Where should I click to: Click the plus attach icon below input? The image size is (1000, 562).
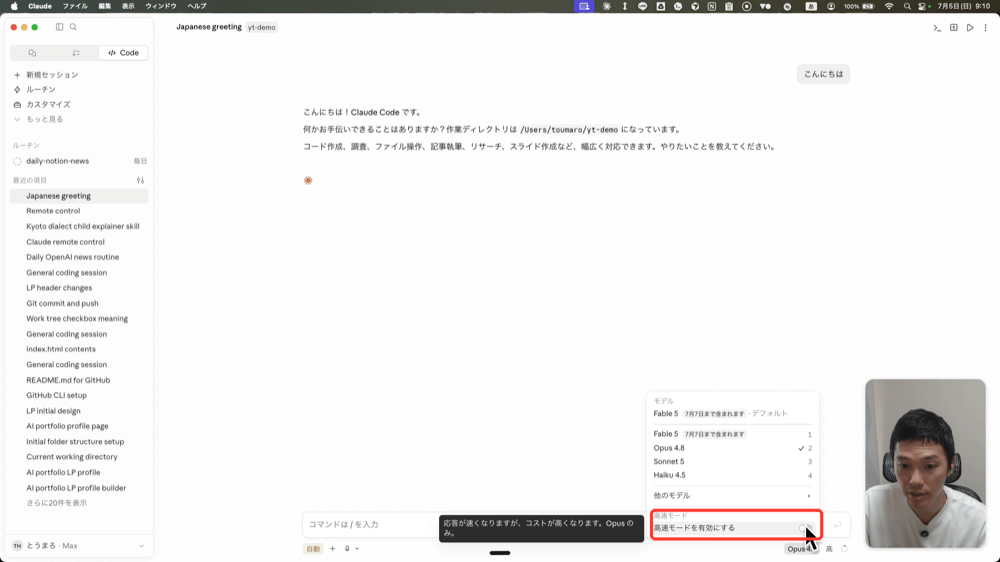(332, 549)
